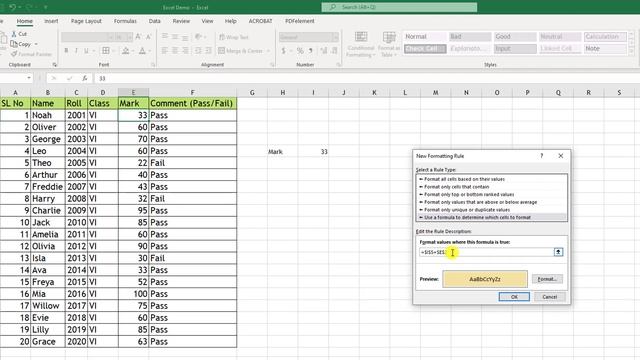The image size is (640, 360).
Task: Click Increase Indent icon
Action: 208,51
